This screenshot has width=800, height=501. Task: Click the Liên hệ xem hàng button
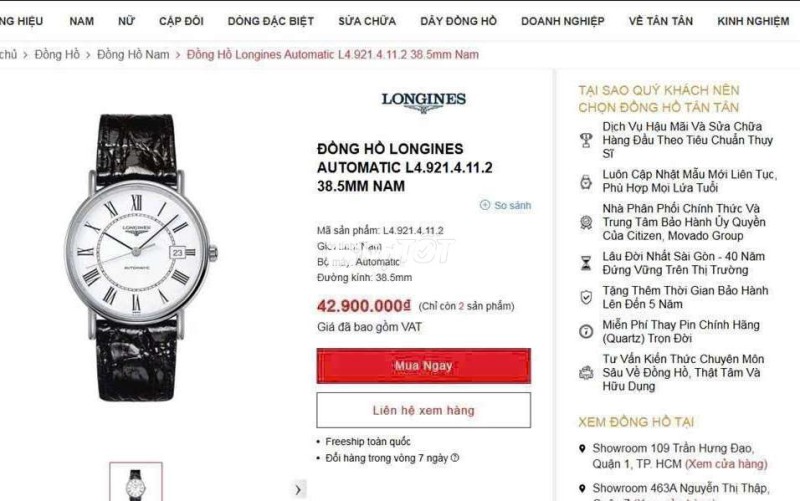click(x=423, y=410)
